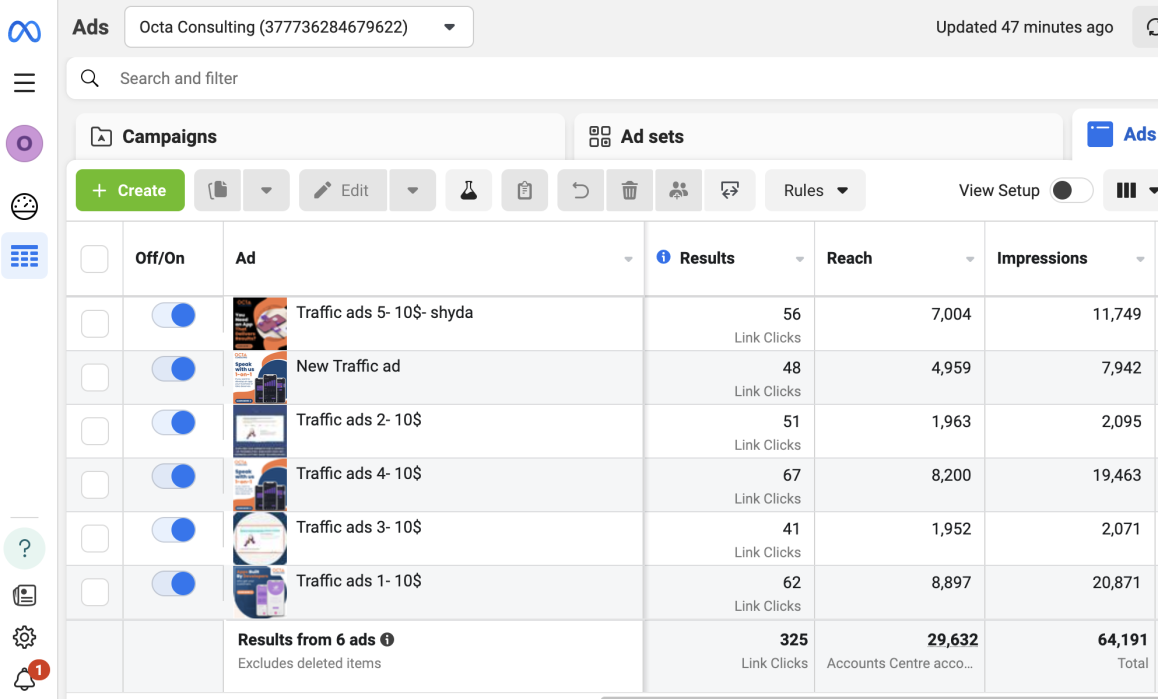The height and width of the screenshot is (699, 1158).
Task: Open the help question mark icon
Action: (x=24, y=549)
